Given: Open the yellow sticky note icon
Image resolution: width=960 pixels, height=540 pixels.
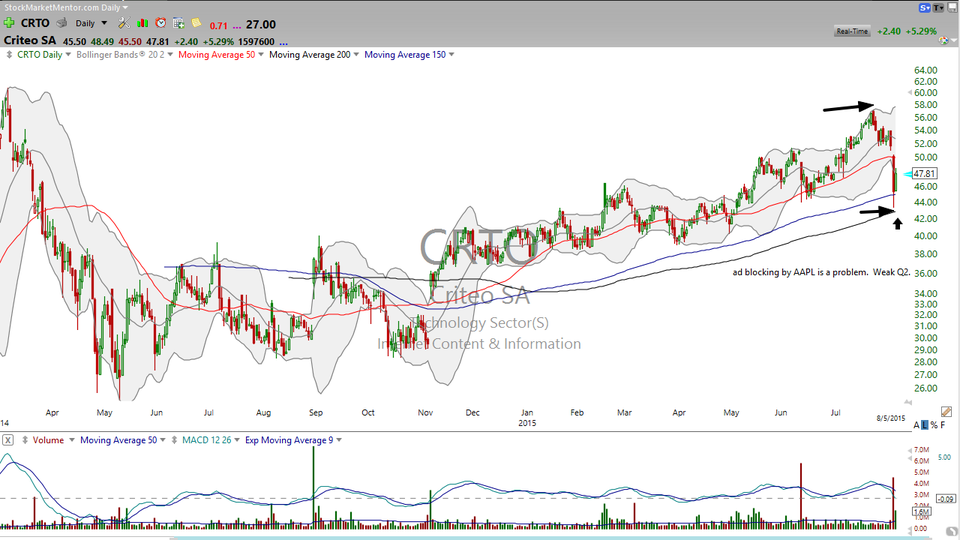Looking at the screenshot, I should [196, 23].
